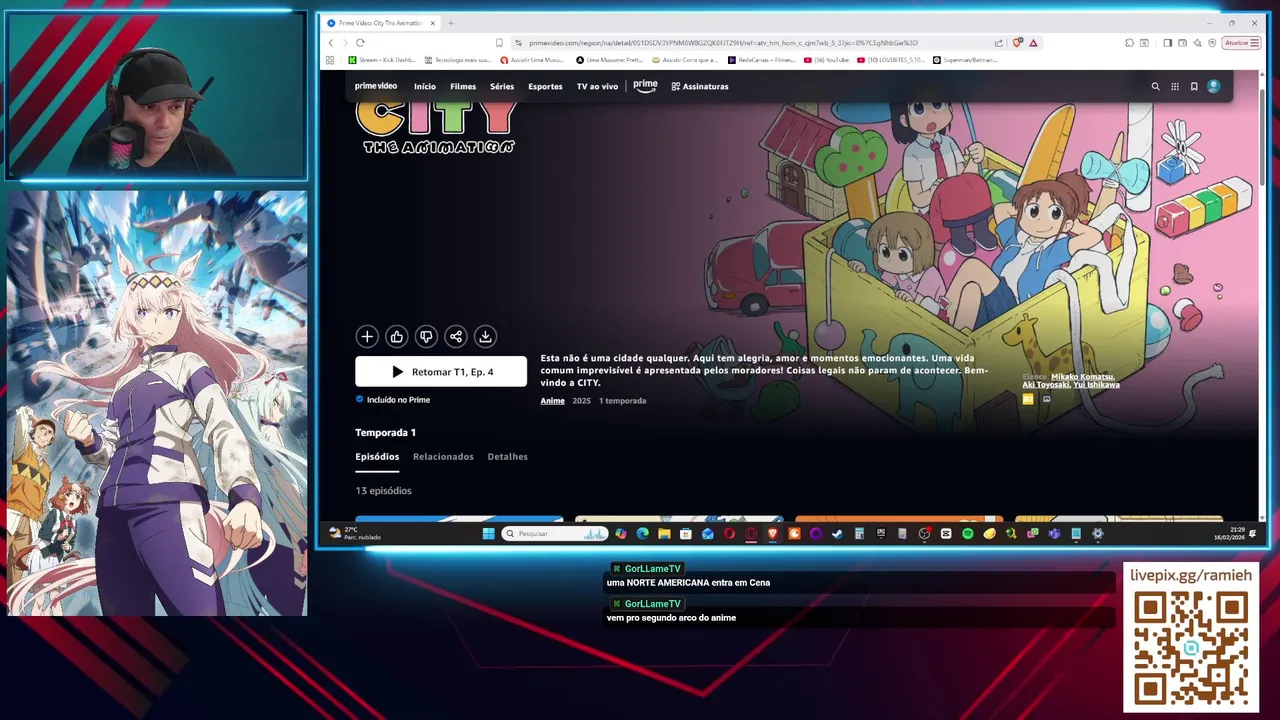1280x720 pixels.
Task: Open the TV ao vivo navigation item
Action: [597, 87]
